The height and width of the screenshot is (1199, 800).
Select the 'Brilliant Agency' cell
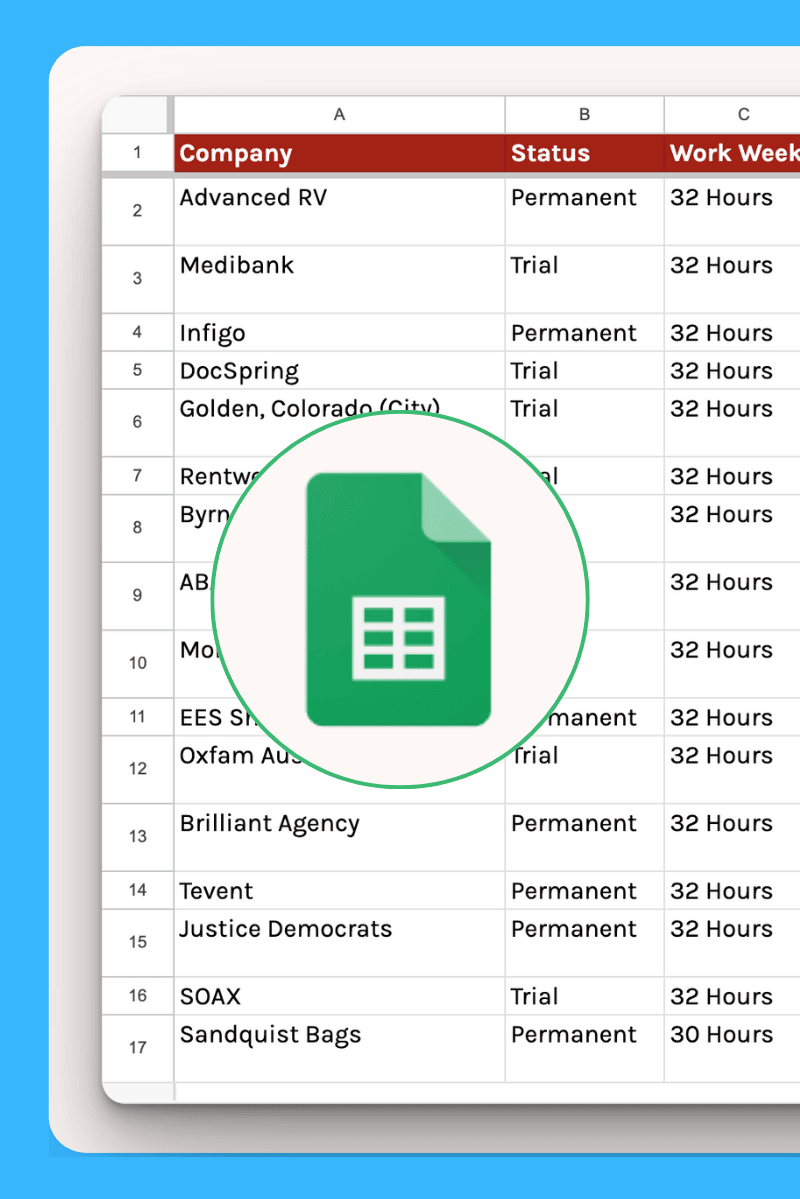tap(340, 837)
